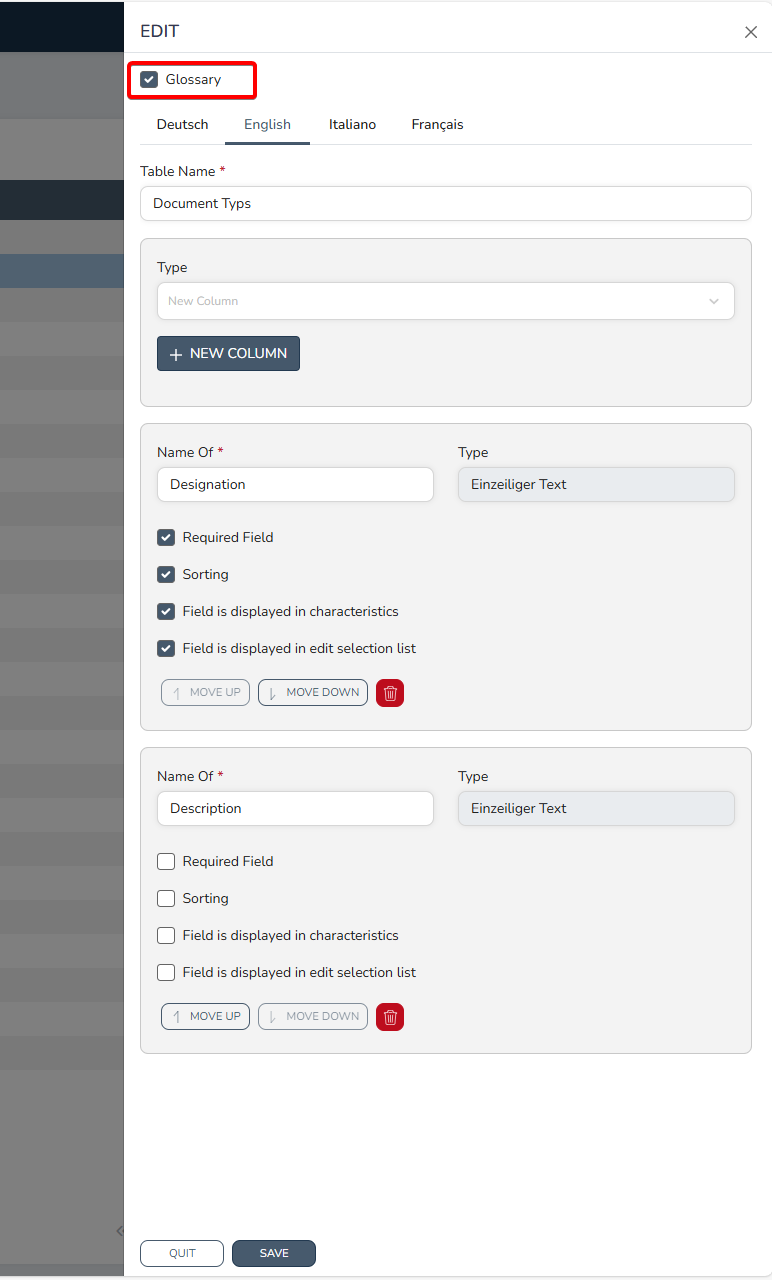Open the Français language tab
The width and height of the screenshot is (772, 1280).
(x=437, y=125)
